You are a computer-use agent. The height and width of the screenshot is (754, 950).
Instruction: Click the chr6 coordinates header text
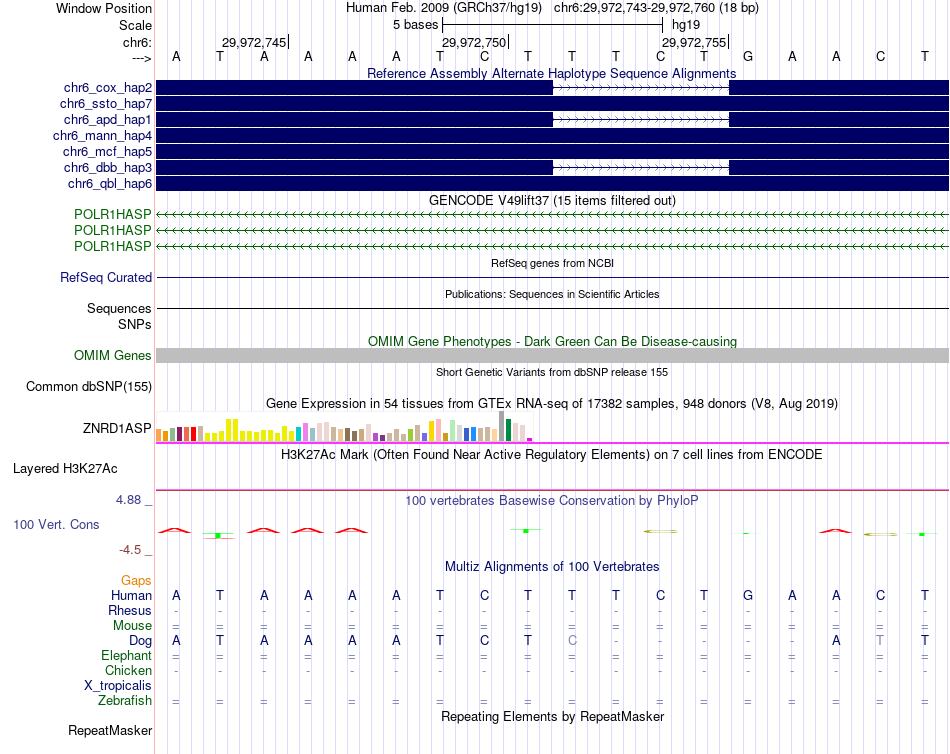(656, 8)
